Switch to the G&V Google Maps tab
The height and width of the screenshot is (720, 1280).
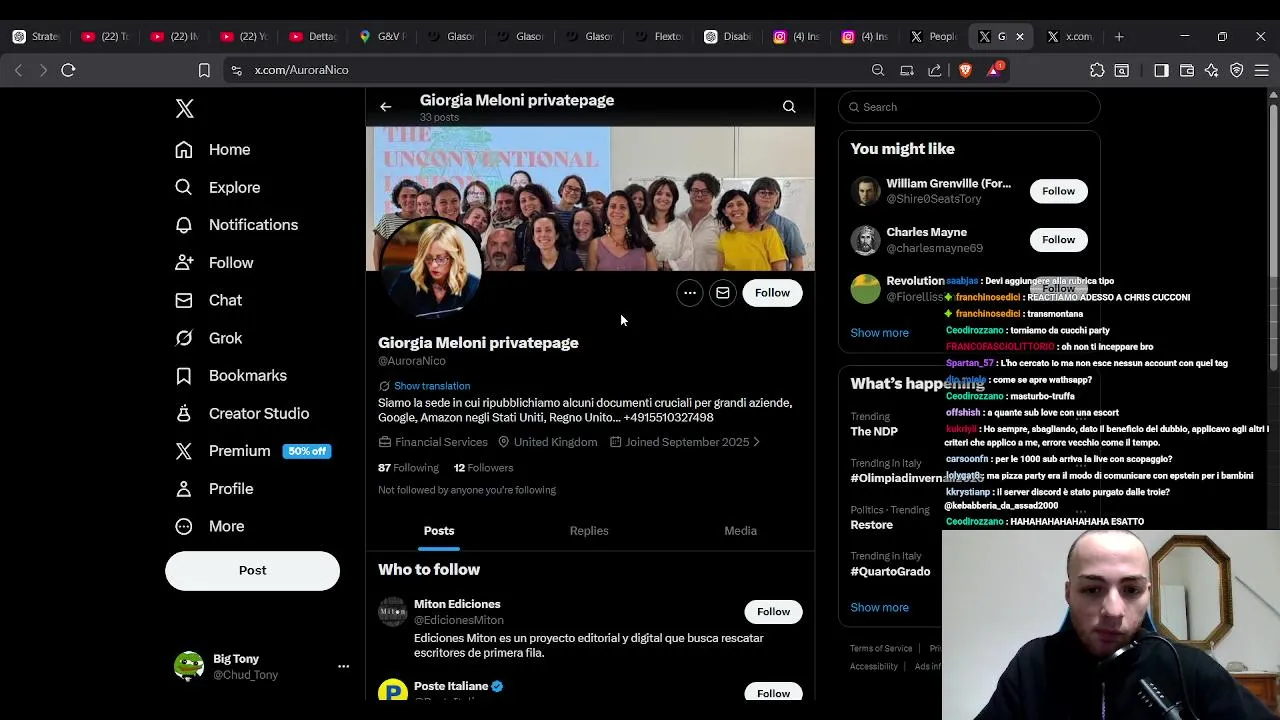tap(382, 37)
